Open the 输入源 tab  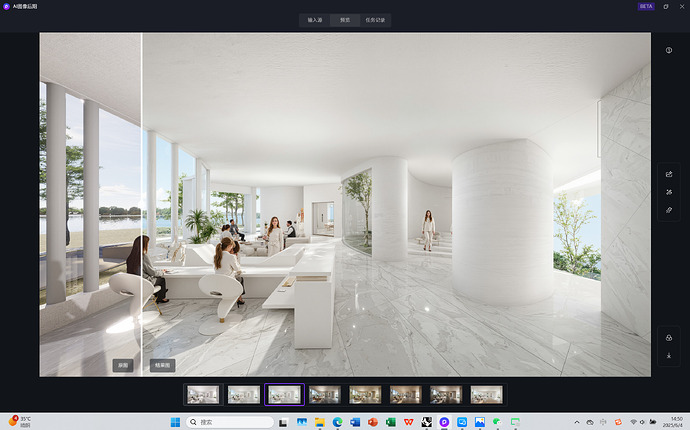(x=315, y=20)
